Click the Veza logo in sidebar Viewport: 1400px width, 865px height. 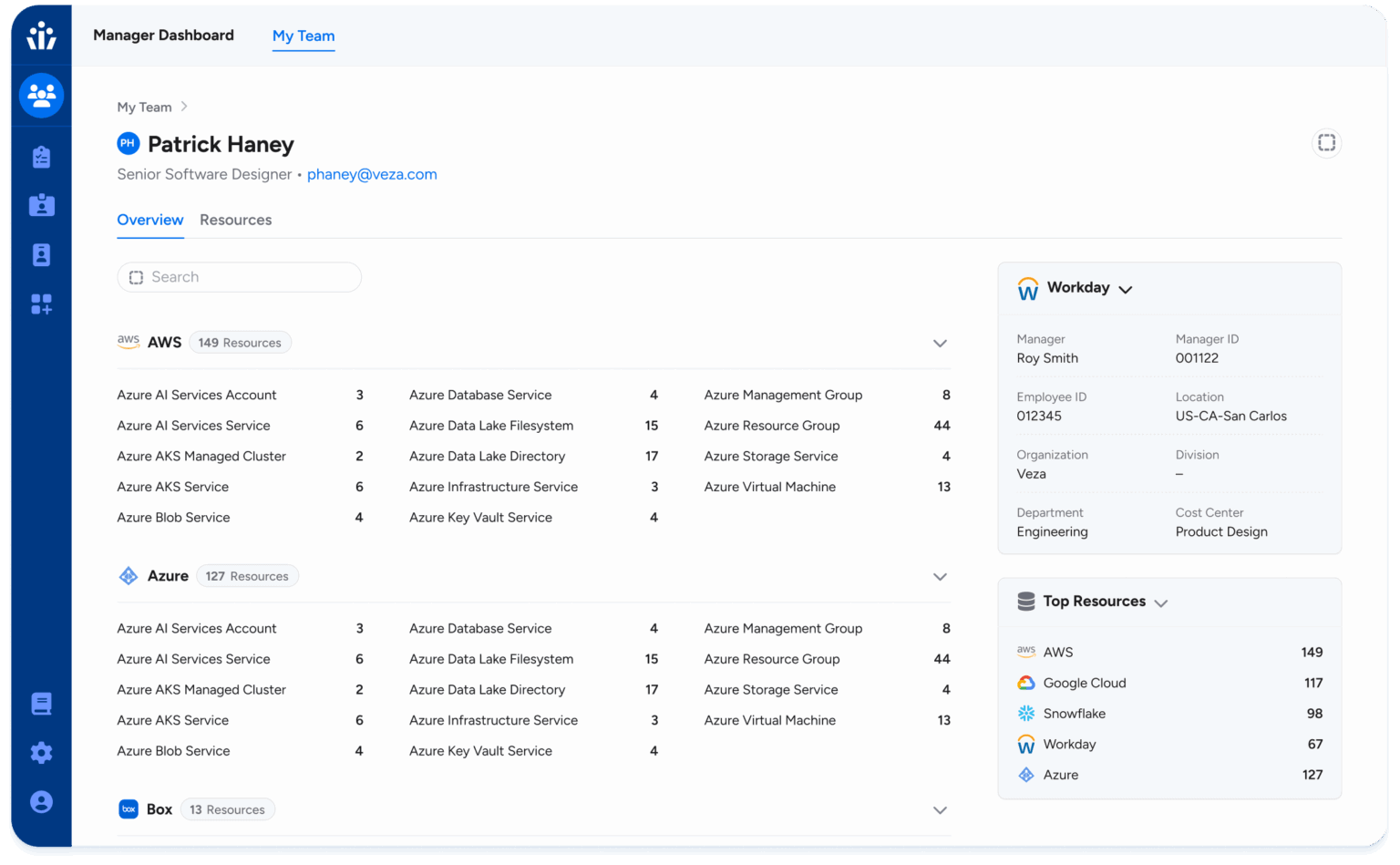pyautogui.click(x=41, y=36)
